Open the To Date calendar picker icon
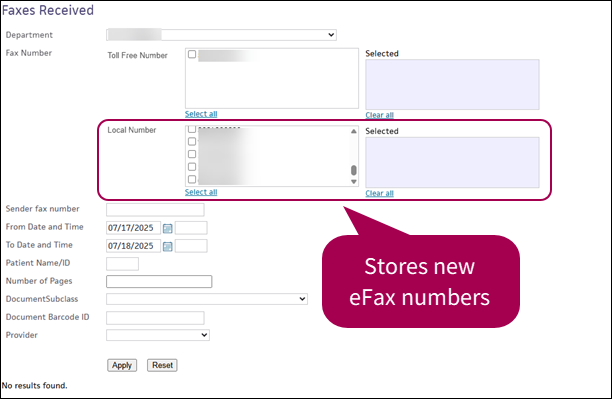This screenshot has height=399, width=612. pyautogui.click(x=167, y=246)
